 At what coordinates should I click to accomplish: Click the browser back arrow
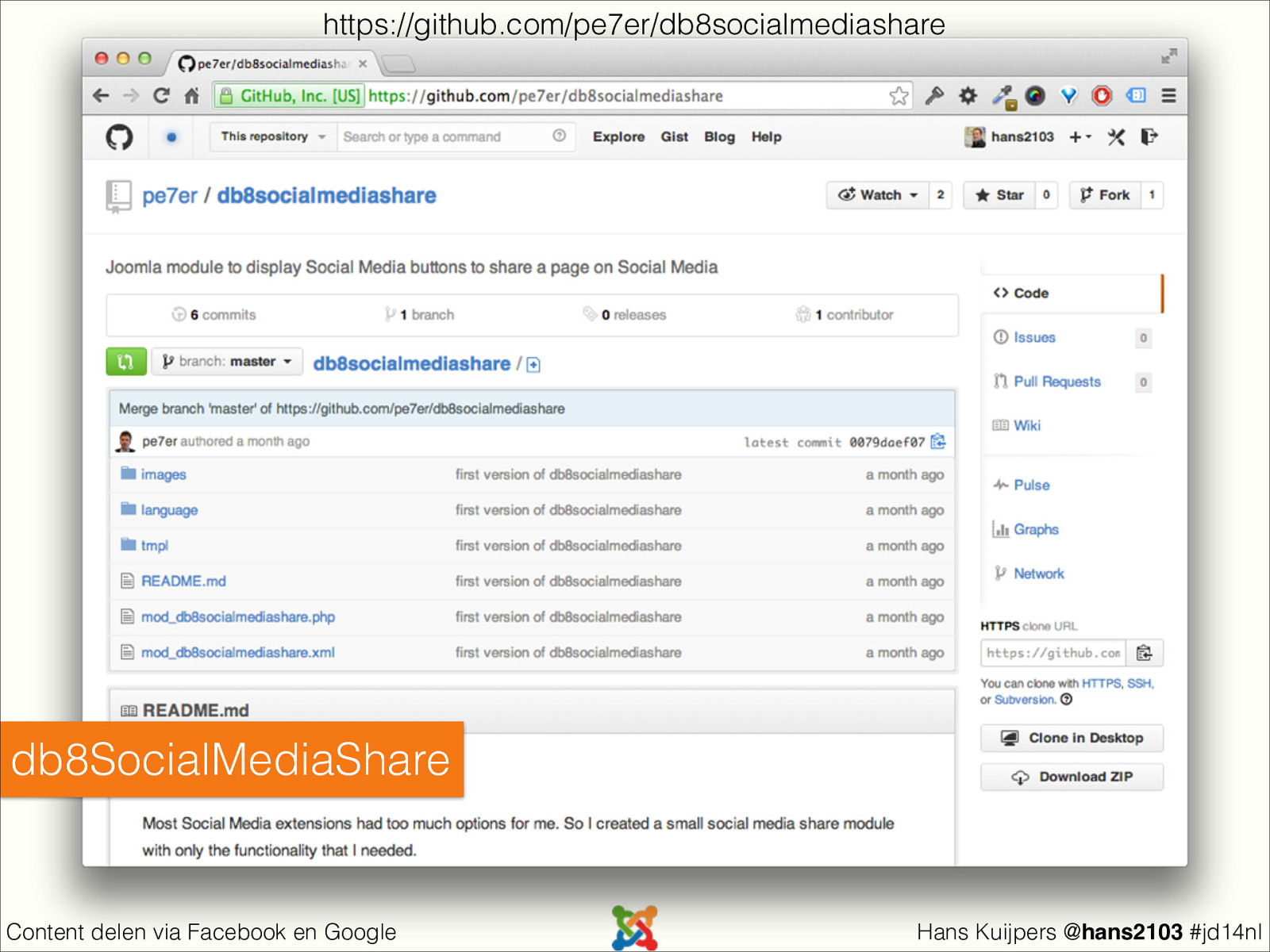pyautogui.click(x=101, y=96)
